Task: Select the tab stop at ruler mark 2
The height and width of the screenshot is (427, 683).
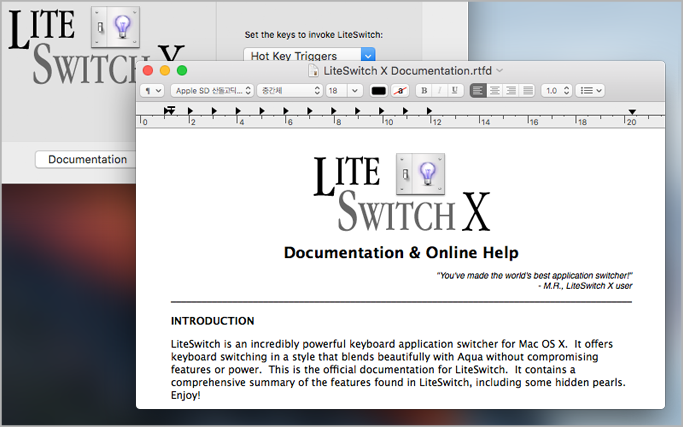Action: [x=190, y=111]
